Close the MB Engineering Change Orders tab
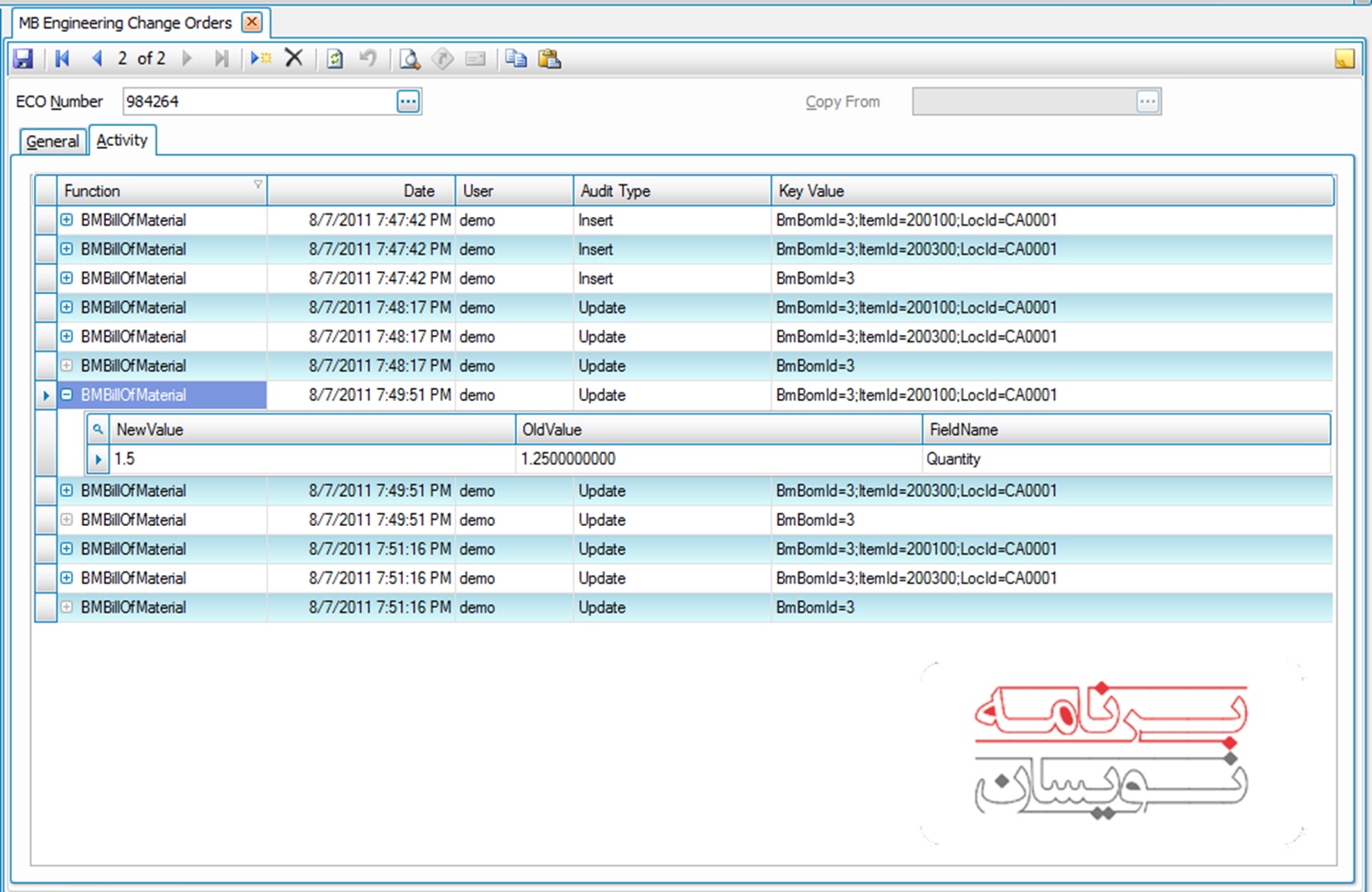The width and height of the screenshot is (1372, 892). [252, 23]
